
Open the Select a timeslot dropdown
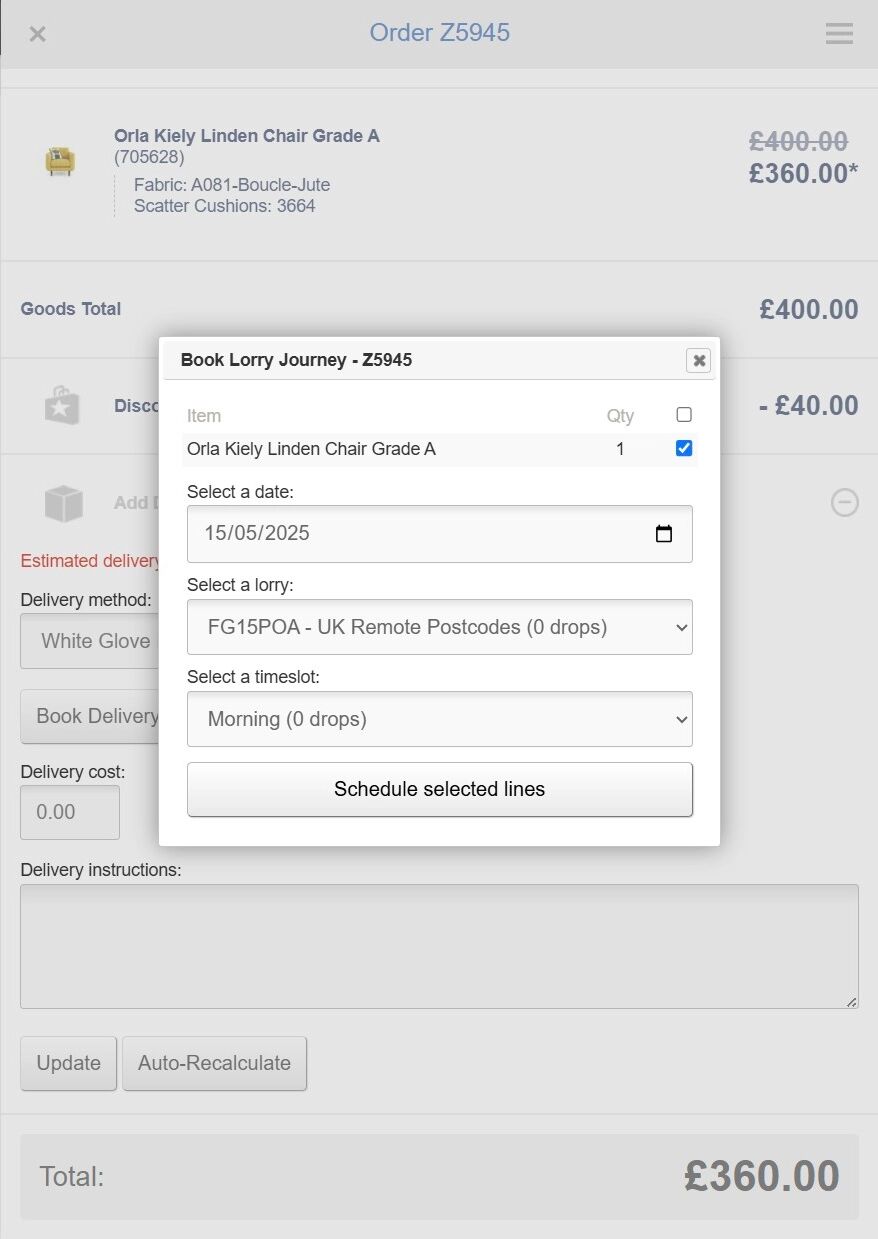pos(439,719)
